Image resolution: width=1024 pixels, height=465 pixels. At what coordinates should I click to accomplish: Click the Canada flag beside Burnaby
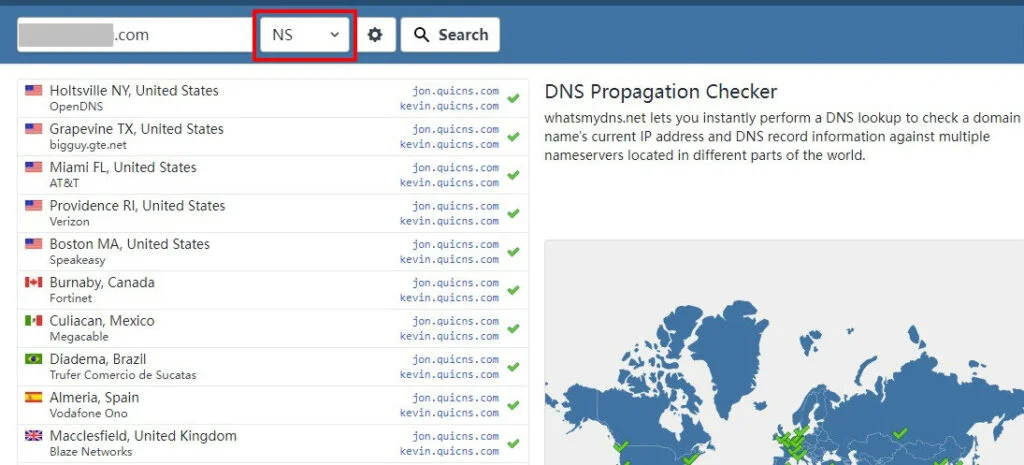[x=33, y=283]
